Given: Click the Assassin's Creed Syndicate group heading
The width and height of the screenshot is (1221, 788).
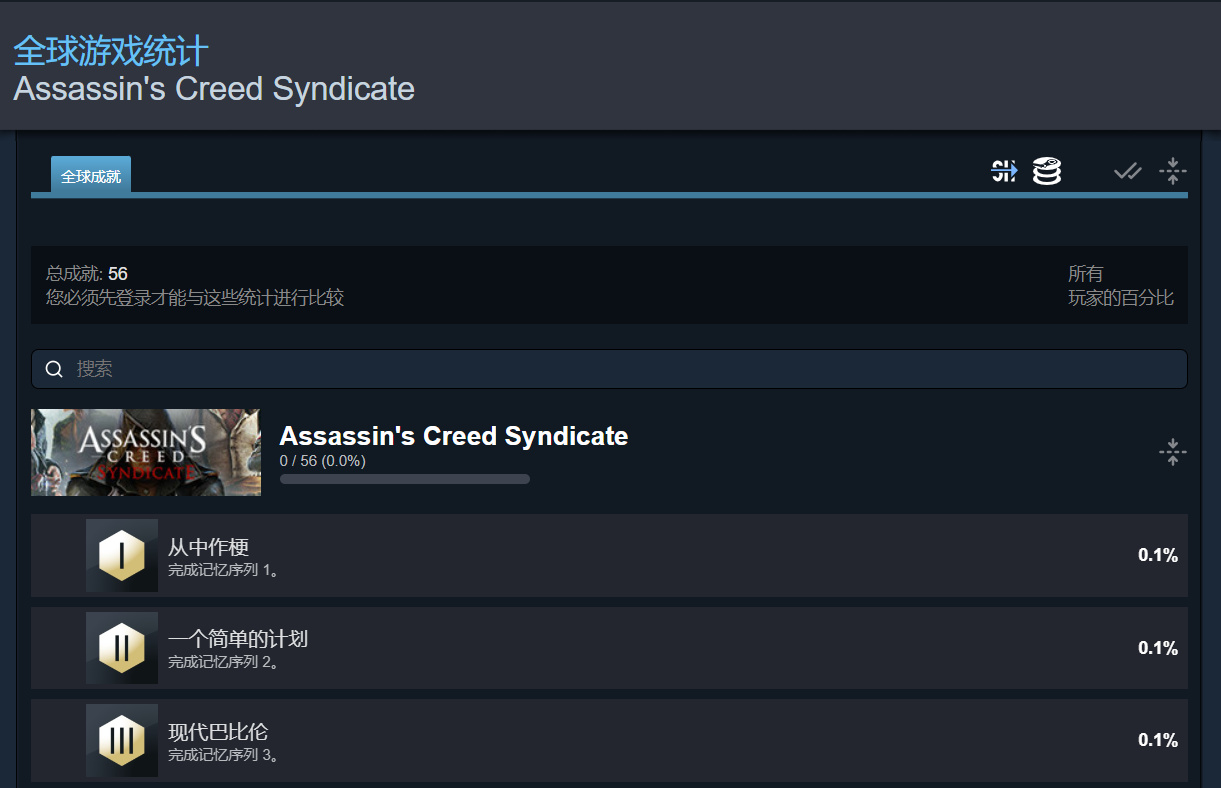Looking at the screenshot, I should coord(453,436).
